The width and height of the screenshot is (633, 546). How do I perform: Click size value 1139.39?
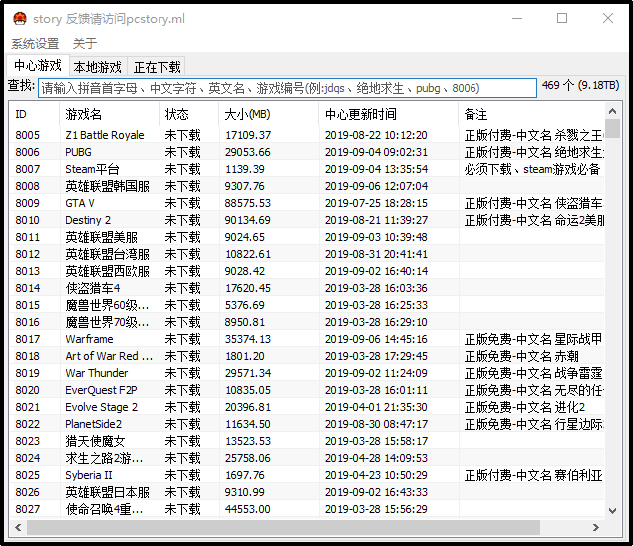(x=244, y=169)
